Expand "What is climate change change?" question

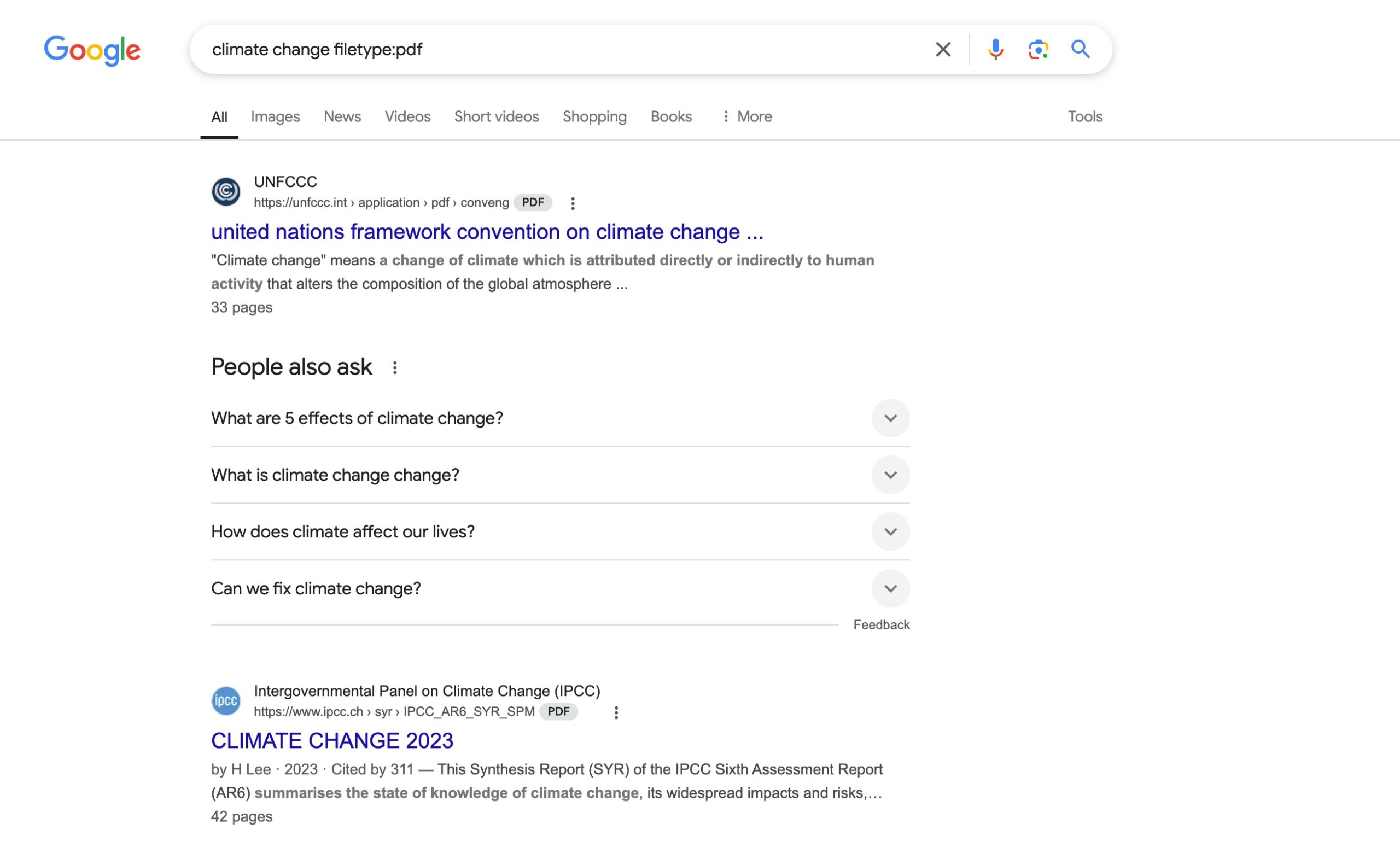pyautogui.click(x=890, y=475)
